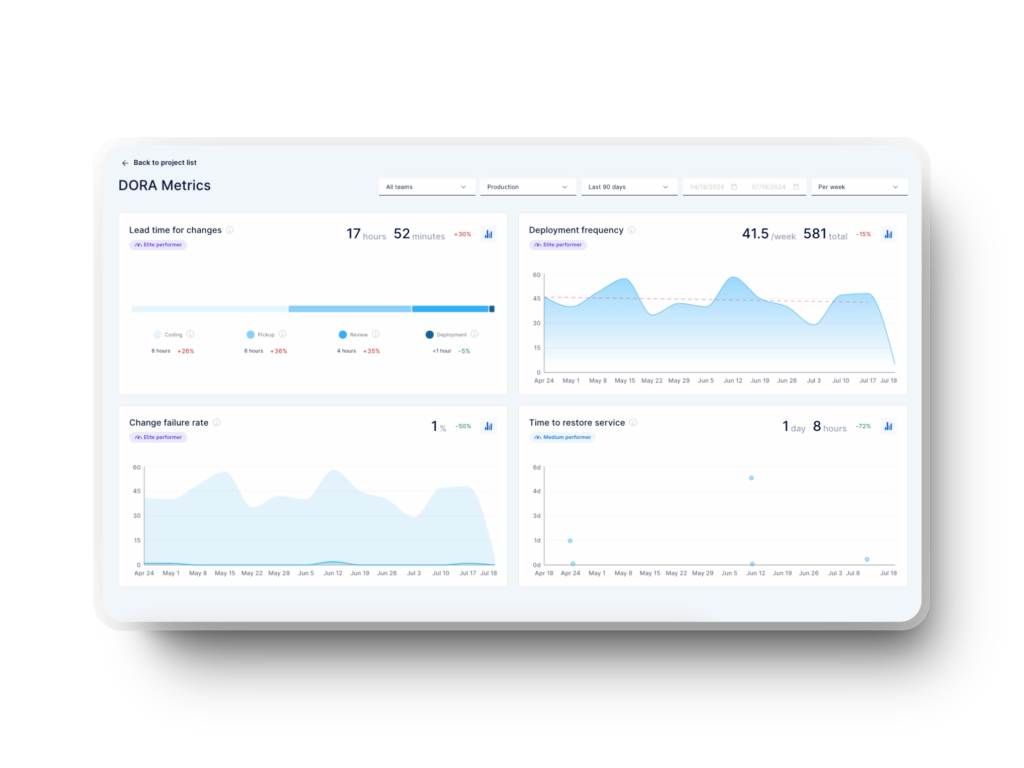This screenshot has height=768, width=1024.
Task: Show info tooltip for Deployment frequency
Action: tap(632, 230)
